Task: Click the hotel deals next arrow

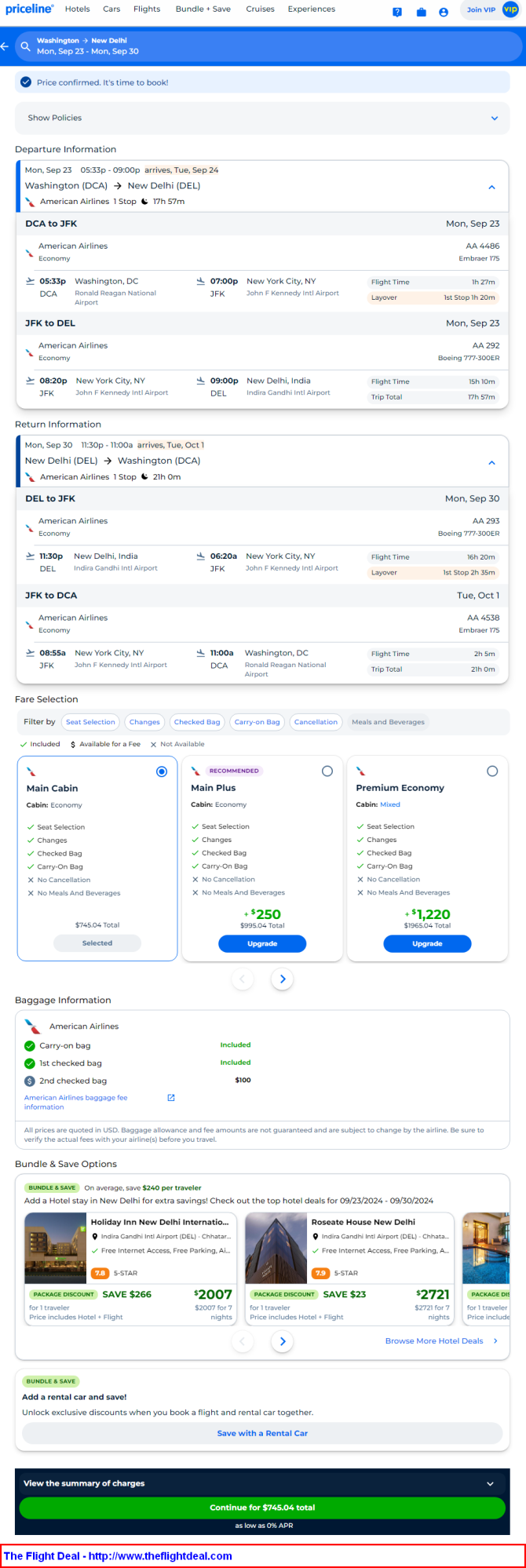Action: (283, 1342)
